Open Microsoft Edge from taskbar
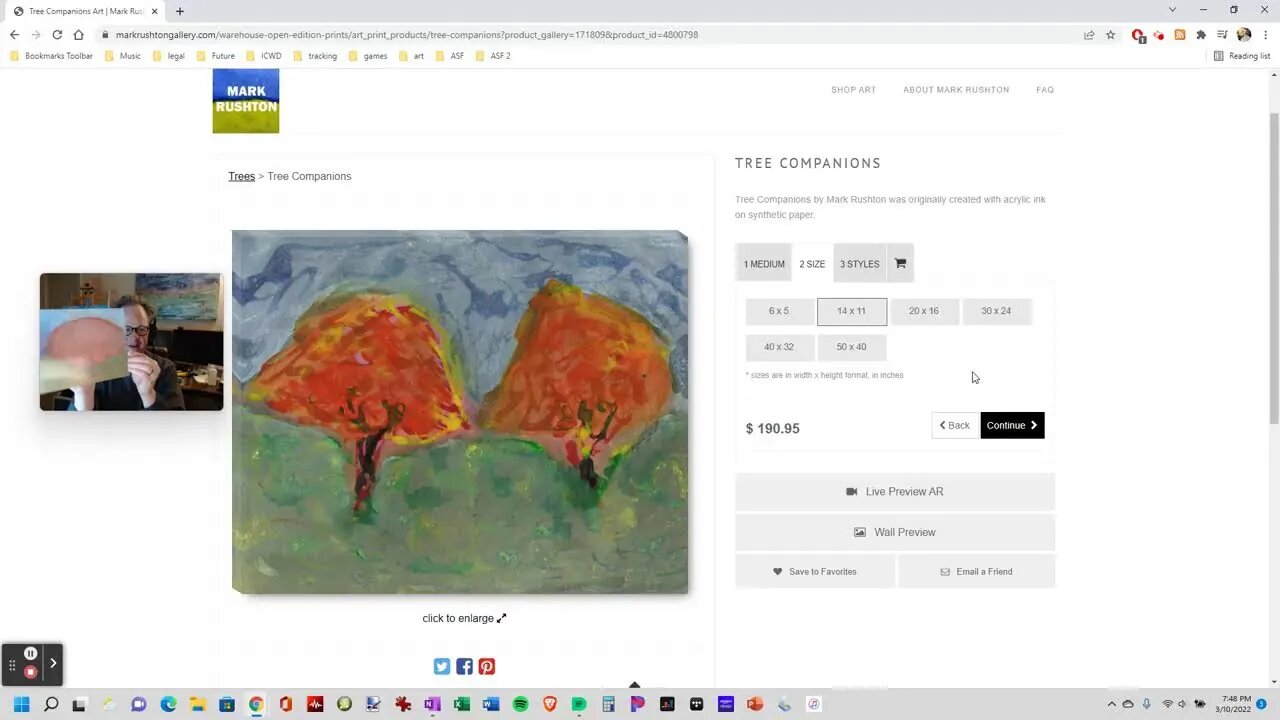1280x720 pixels. pyautogui.click(x=168, y=704)
